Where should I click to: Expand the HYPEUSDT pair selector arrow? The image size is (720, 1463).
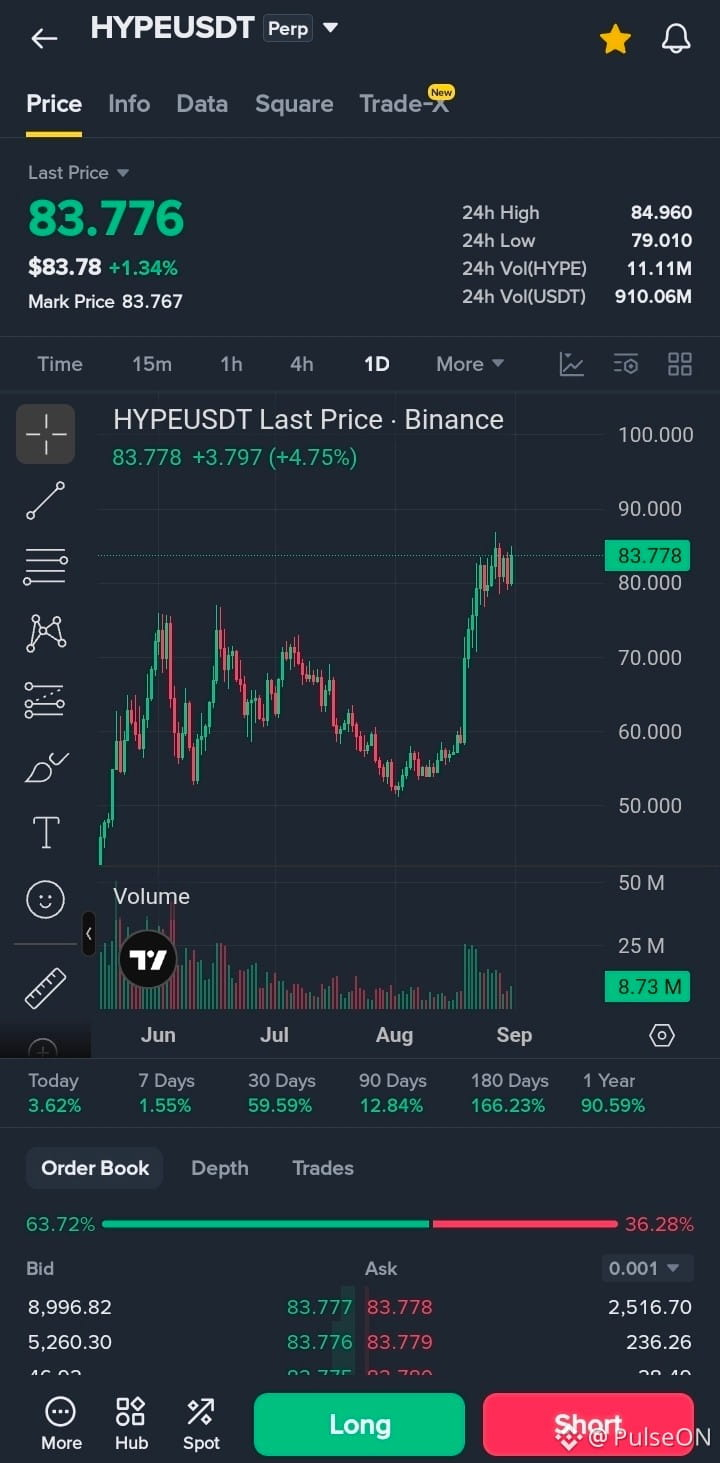(330, 28)
